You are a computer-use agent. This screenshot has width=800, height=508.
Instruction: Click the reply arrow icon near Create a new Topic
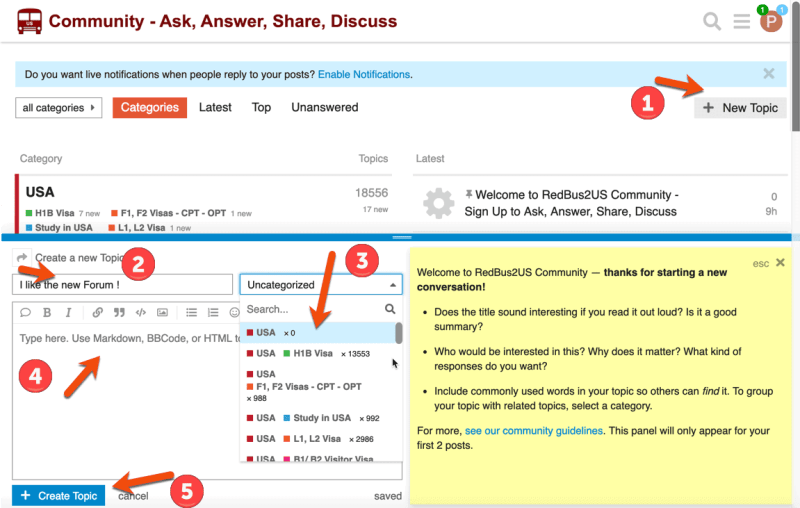click(x=21, y=258)
